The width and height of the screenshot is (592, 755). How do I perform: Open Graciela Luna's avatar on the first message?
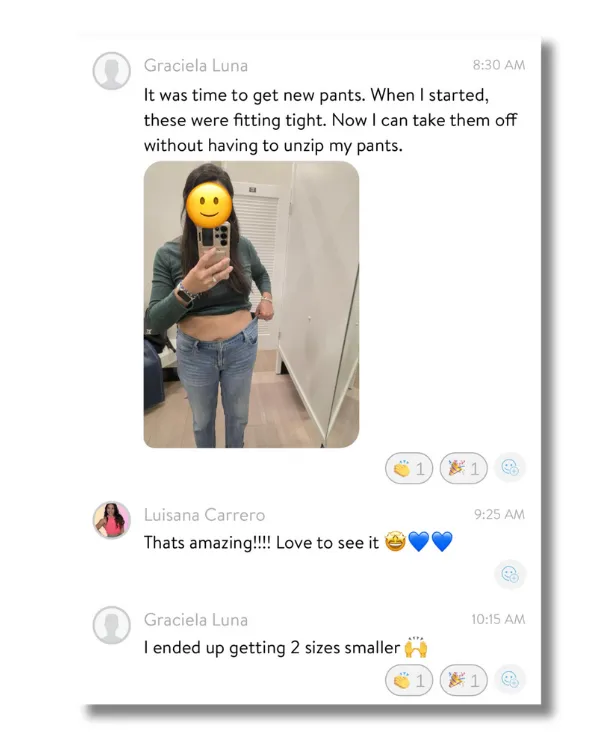pyautogui.click(x=112, y=71)
